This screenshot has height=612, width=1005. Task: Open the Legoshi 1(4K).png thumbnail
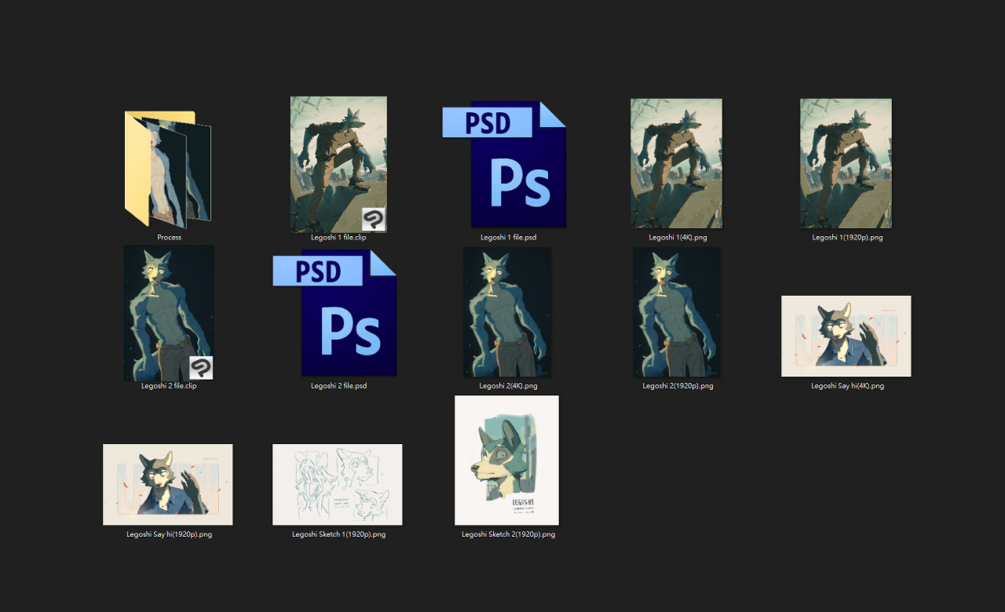click(x=676, y=163)
